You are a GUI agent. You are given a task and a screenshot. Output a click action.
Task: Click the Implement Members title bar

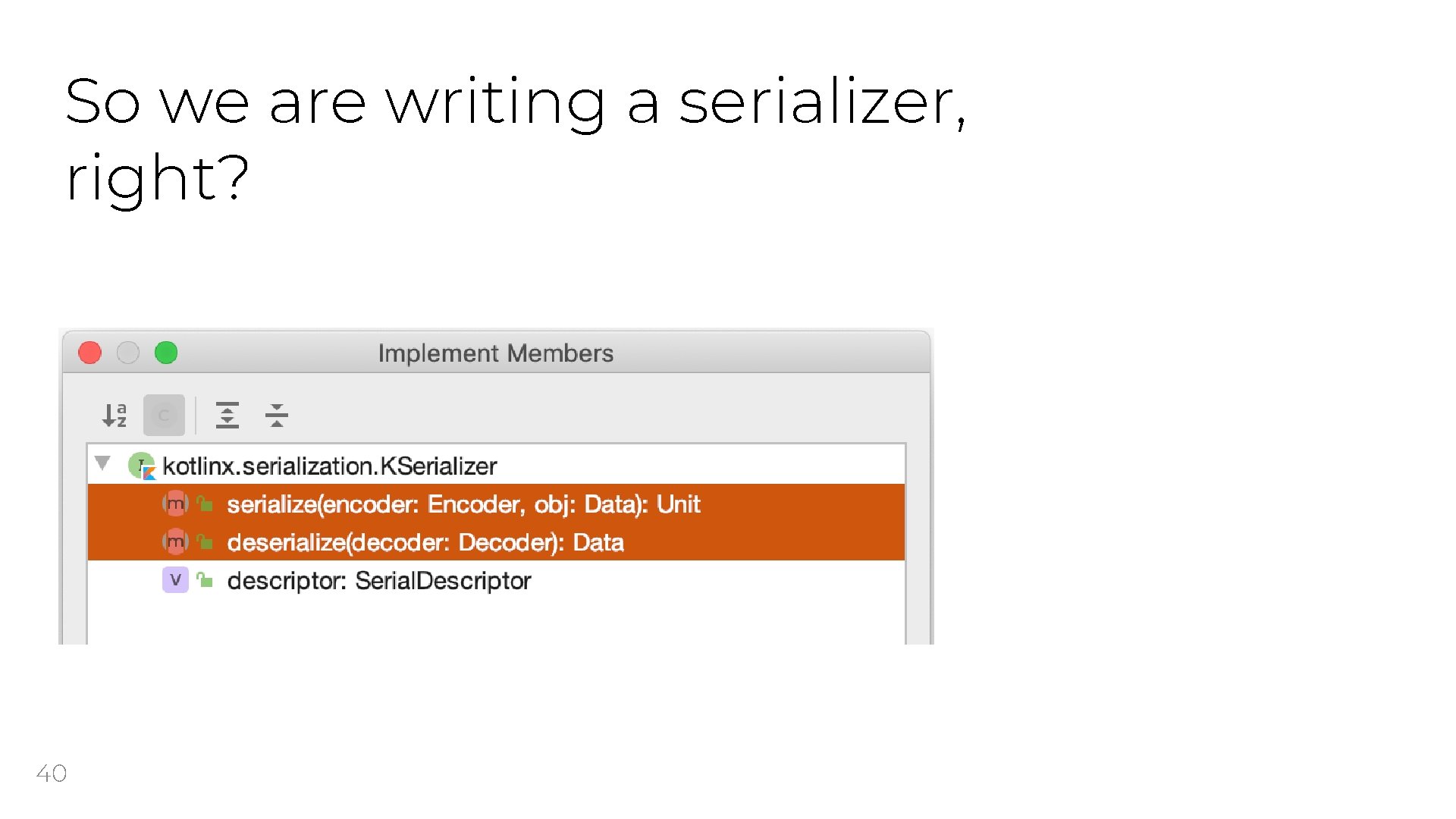coord(495,353)
